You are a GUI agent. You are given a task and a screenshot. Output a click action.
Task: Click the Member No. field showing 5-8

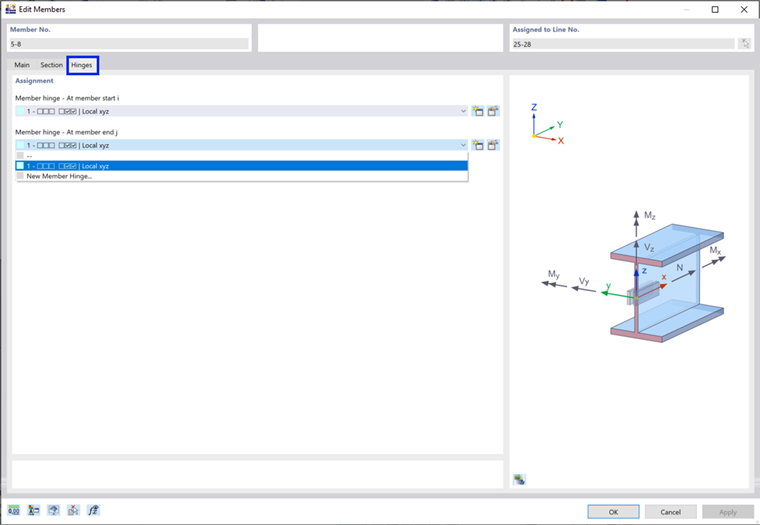click(129, 44)
